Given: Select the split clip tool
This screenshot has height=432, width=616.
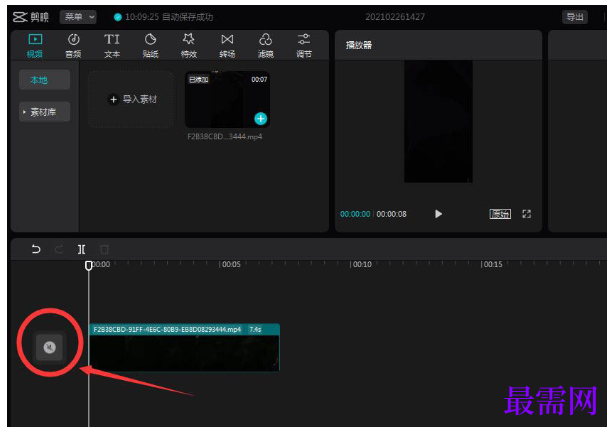Looking at the screenshot, I should [x=81, y=249].
